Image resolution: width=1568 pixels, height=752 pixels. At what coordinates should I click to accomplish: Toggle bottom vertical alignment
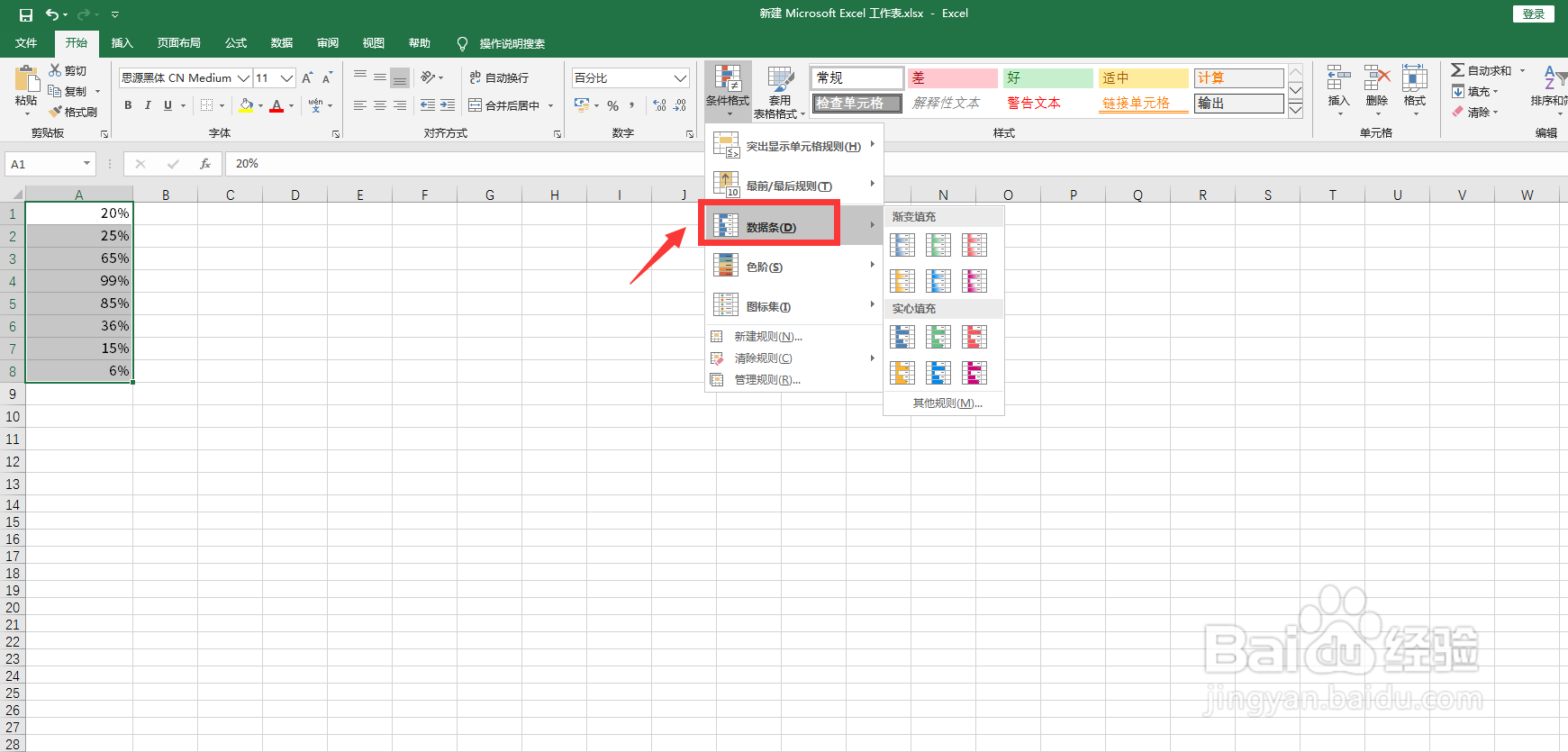400,78
